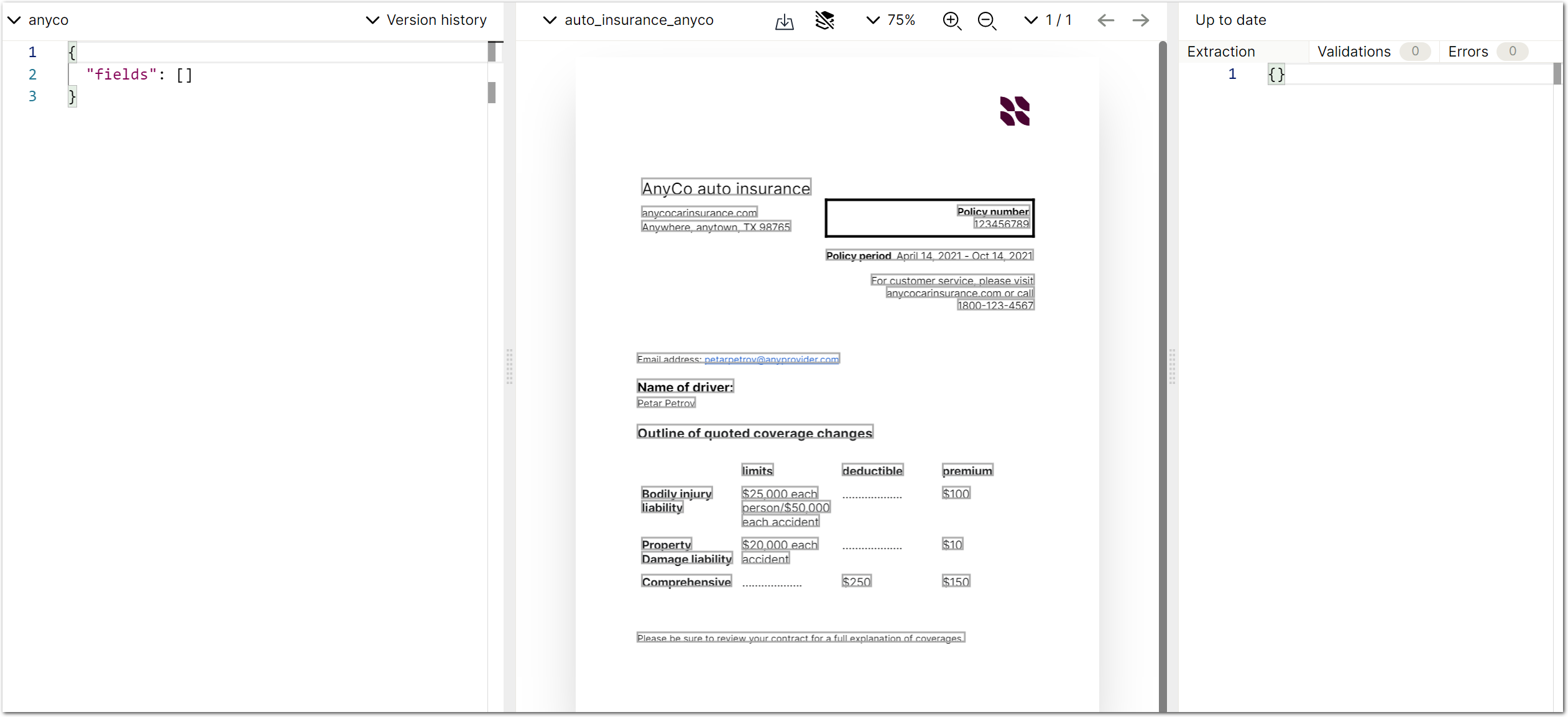Viewport: 1568px width, 717px height.
Task: Click the divider handle between editor and document
Action: coord(509,367)
